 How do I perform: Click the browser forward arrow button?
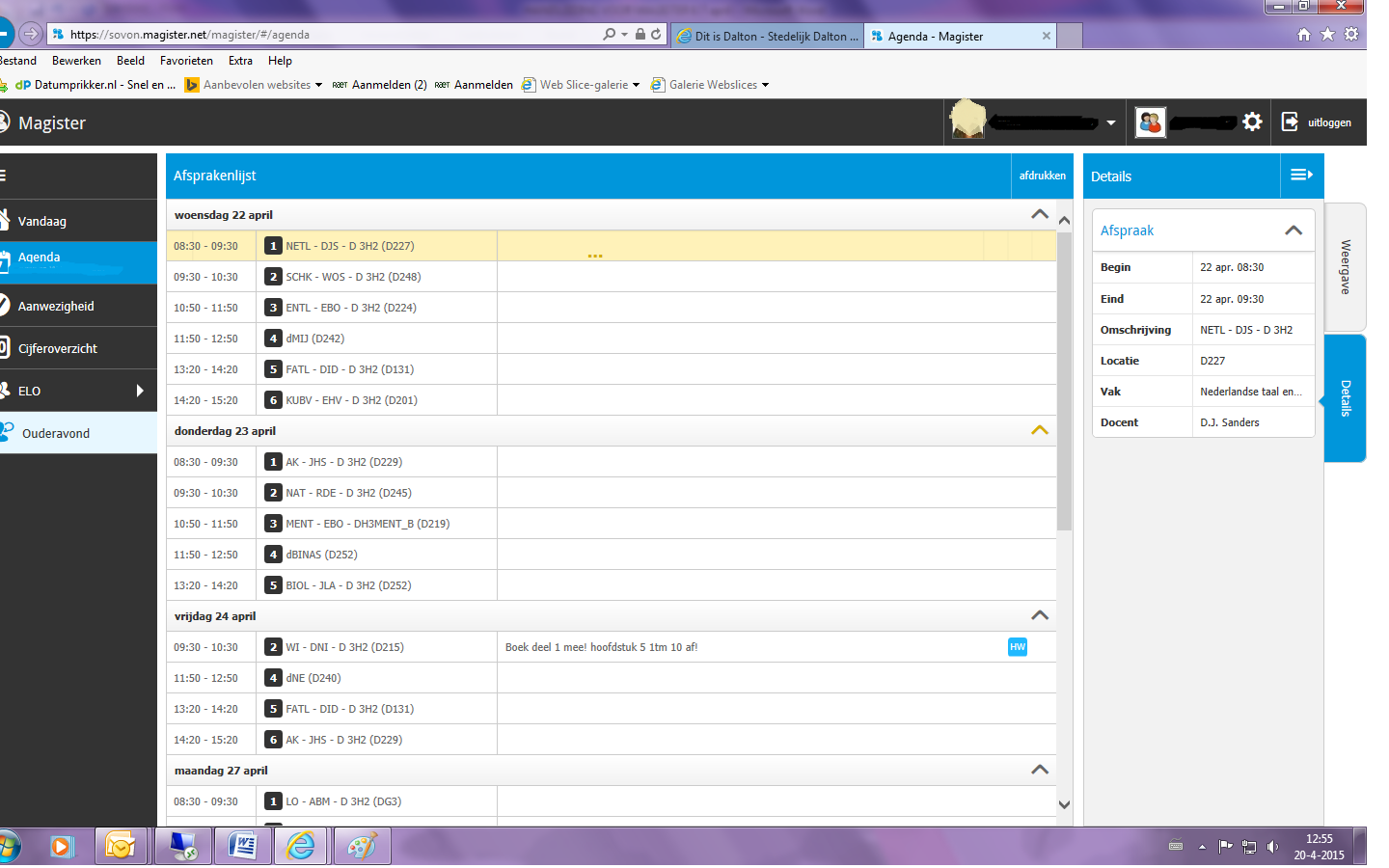click(31, 34)
